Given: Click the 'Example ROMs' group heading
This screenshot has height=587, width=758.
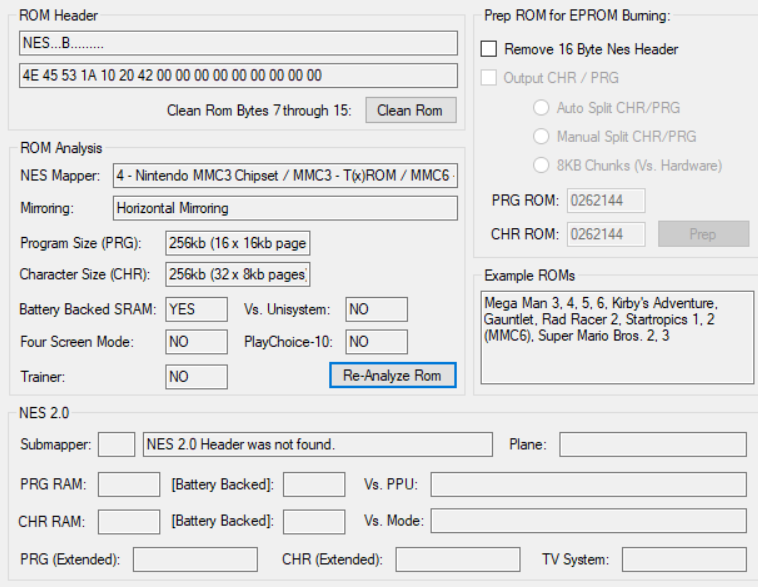Looking at the screenshot, I should [530, 276].
